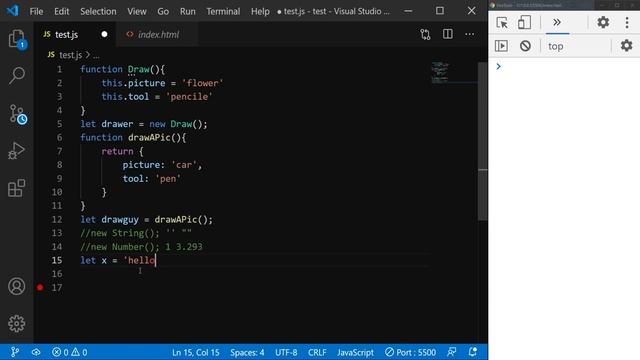
Task: Click 'pen' string on line 9
Action: 168,179
